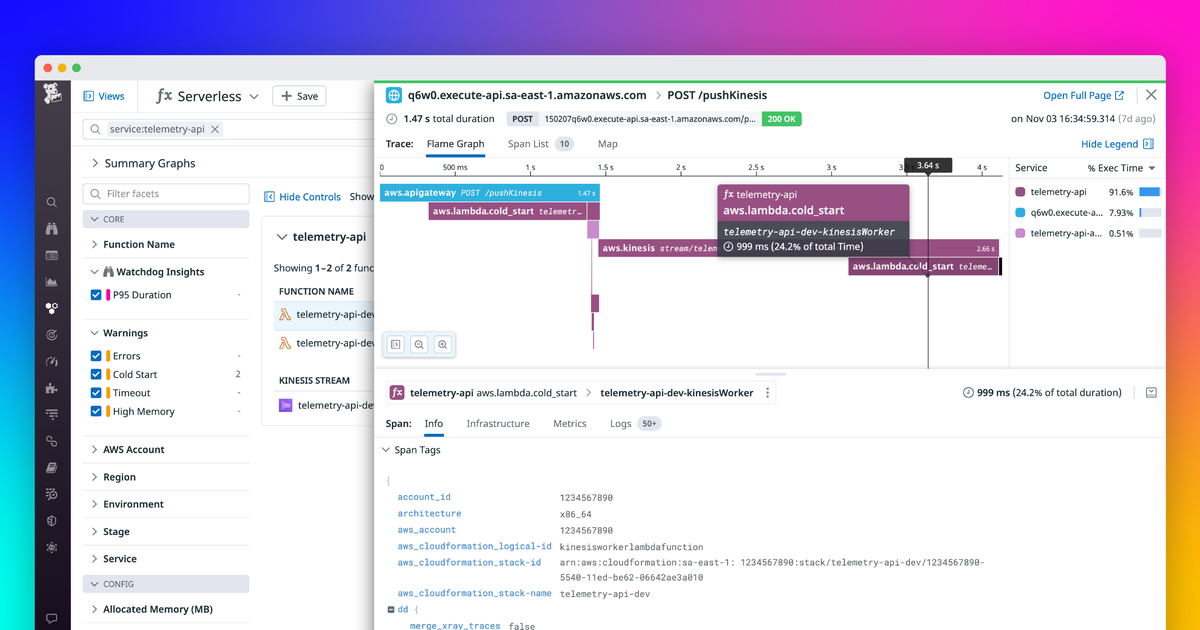This screenshot has height=630, width=1200.
Task: Select the Infrastructure span tab
Action: click(498, 424)
